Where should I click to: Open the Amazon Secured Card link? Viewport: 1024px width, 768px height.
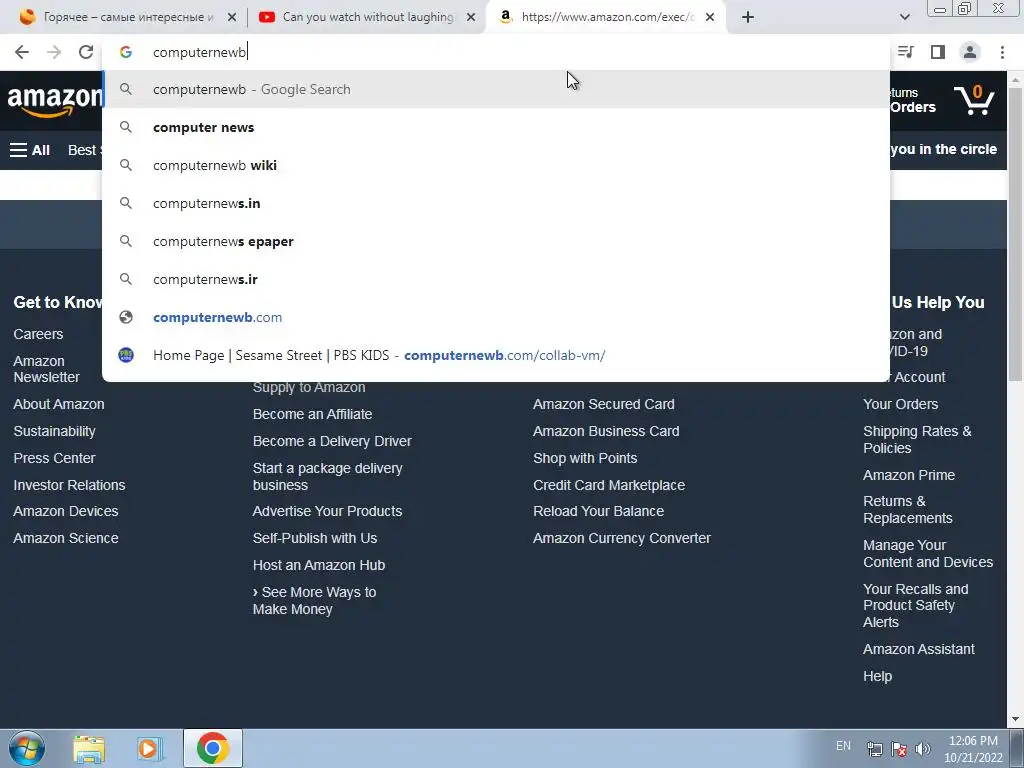(x=603, y=404)
